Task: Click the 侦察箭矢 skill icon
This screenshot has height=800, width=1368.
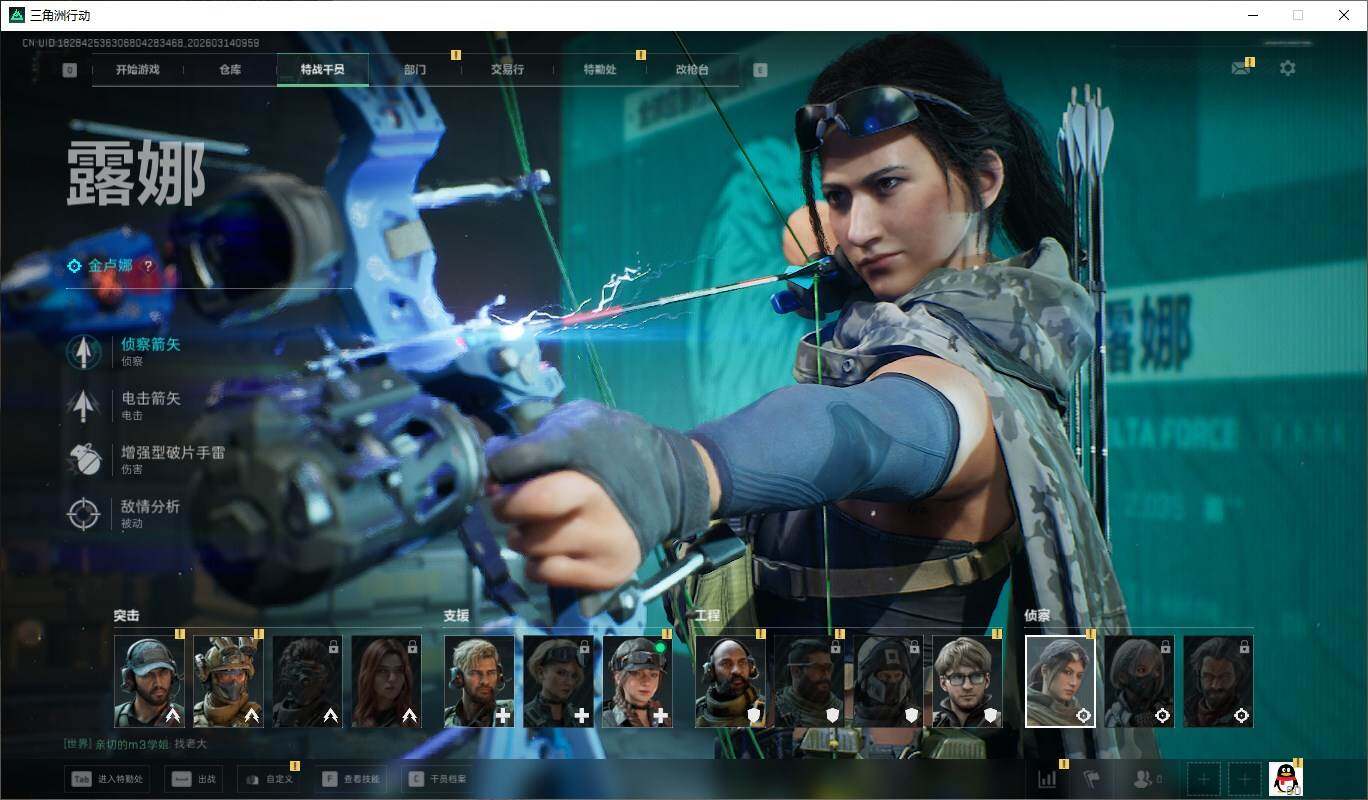Action: point(84,352)
